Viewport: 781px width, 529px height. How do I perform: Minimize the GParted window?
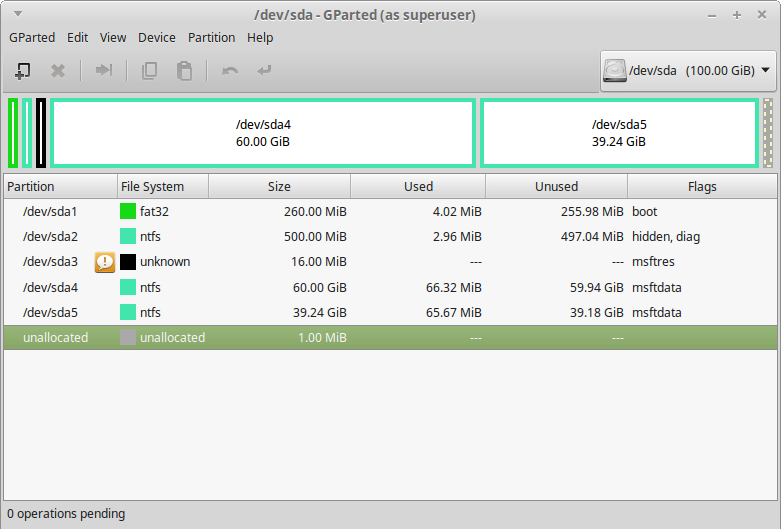[x=712, y=15]
